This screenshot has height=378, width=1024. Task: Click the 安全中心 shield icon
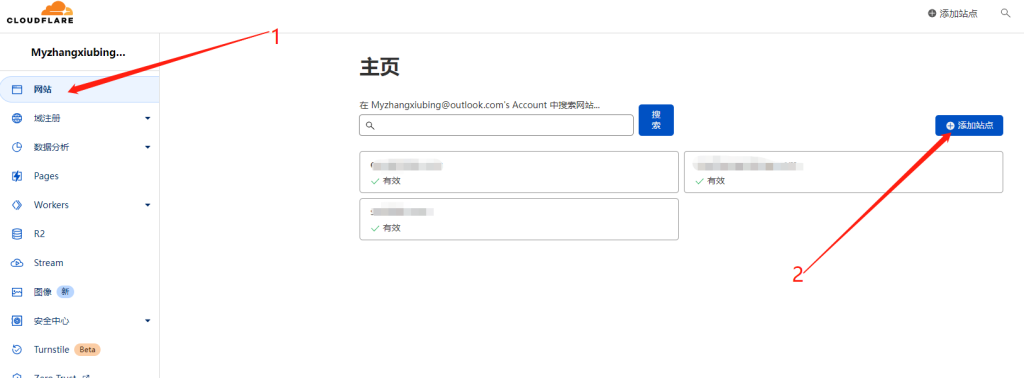click(18, 321)
